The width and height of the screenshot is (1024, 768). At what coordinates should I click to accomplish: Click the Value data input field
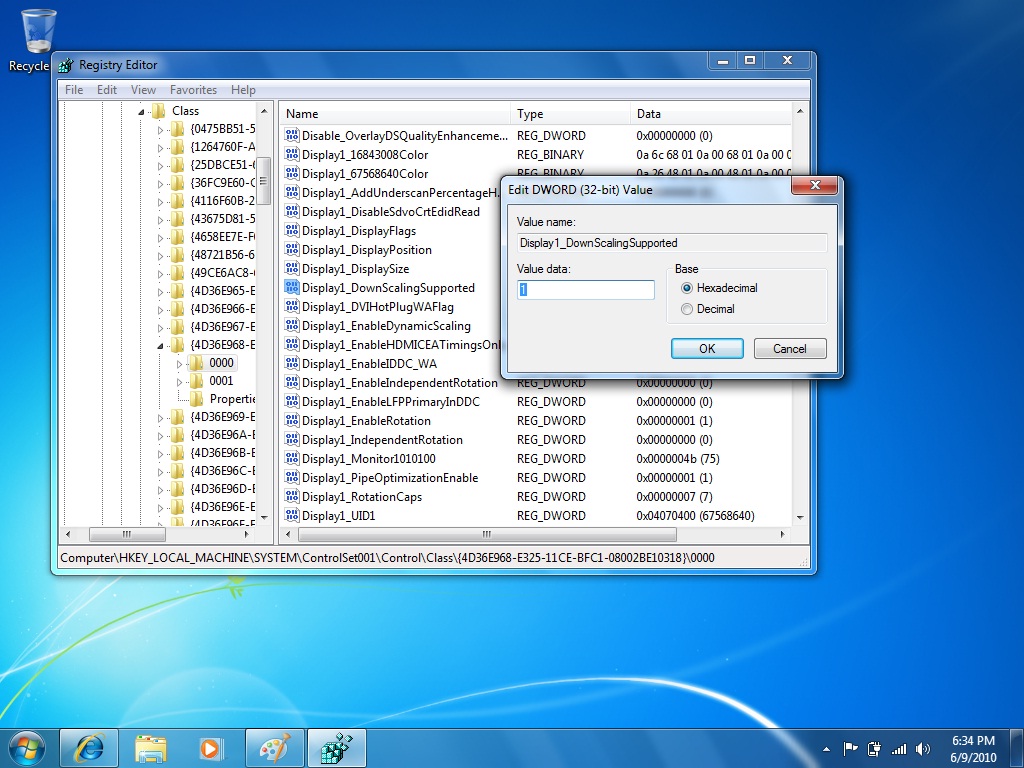coord(586,289)
